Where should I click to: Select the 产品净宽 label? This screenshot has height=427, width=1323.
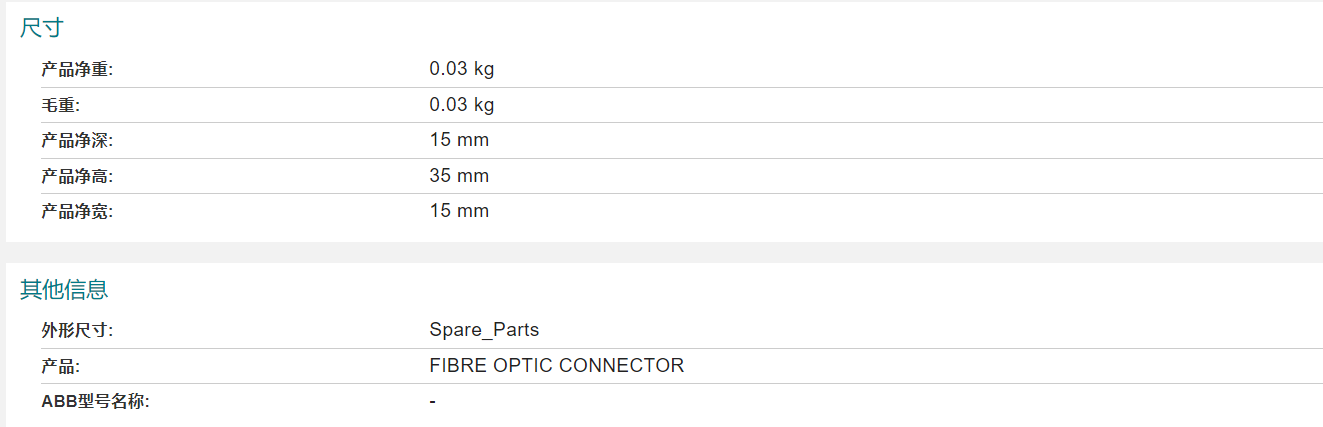point(77,212)
